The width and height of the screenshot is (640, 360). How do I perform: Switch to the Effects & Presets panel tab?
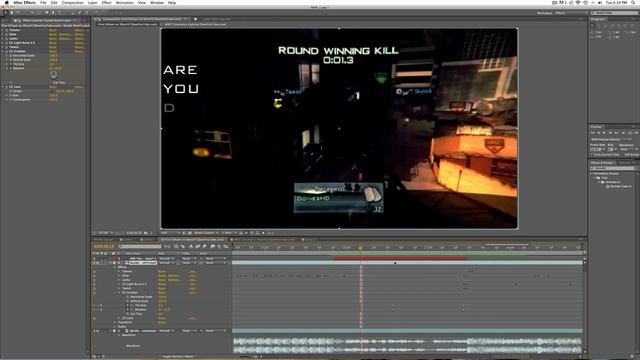(602, 163)
